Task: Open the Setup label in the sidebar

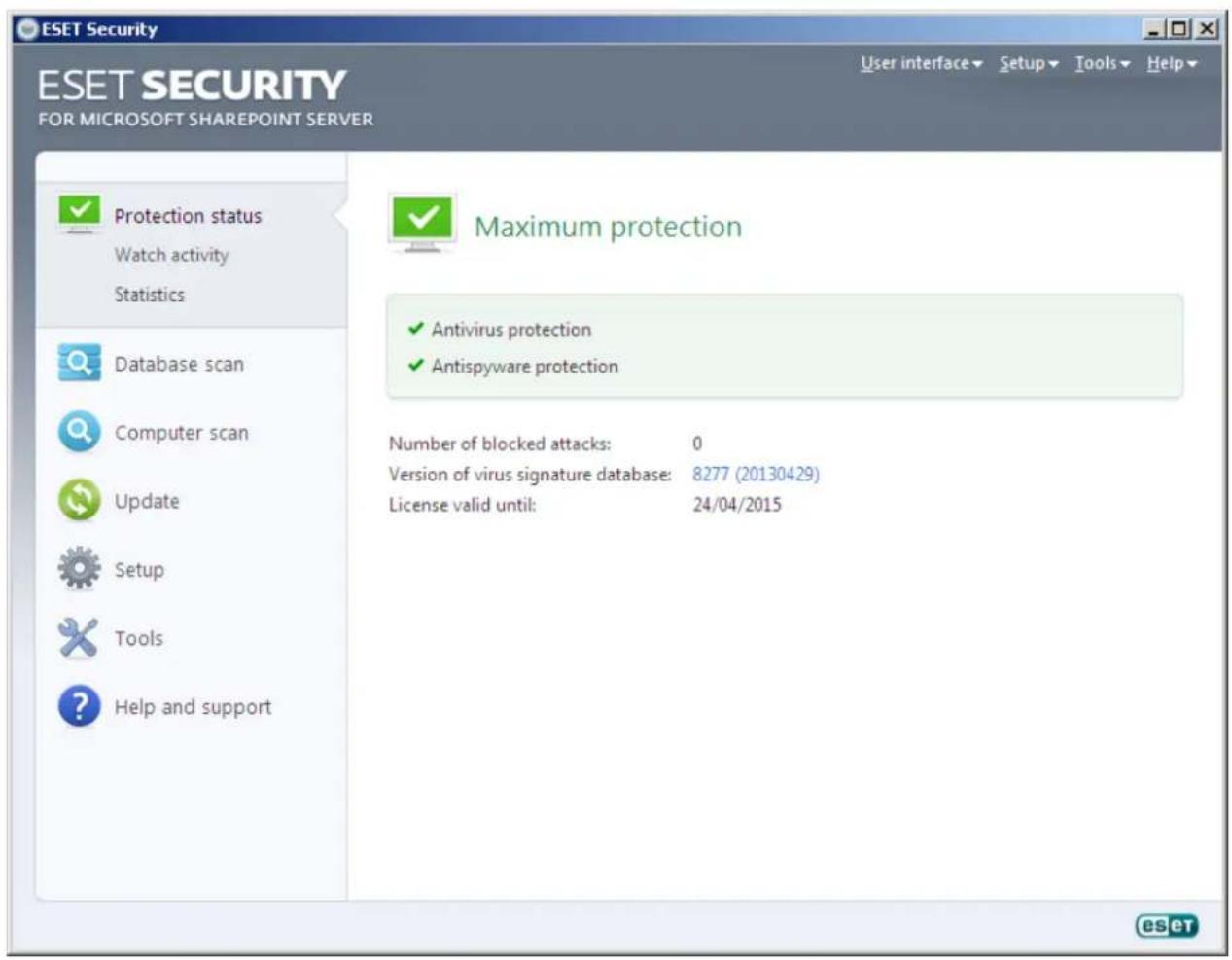Action: (139, 570)
